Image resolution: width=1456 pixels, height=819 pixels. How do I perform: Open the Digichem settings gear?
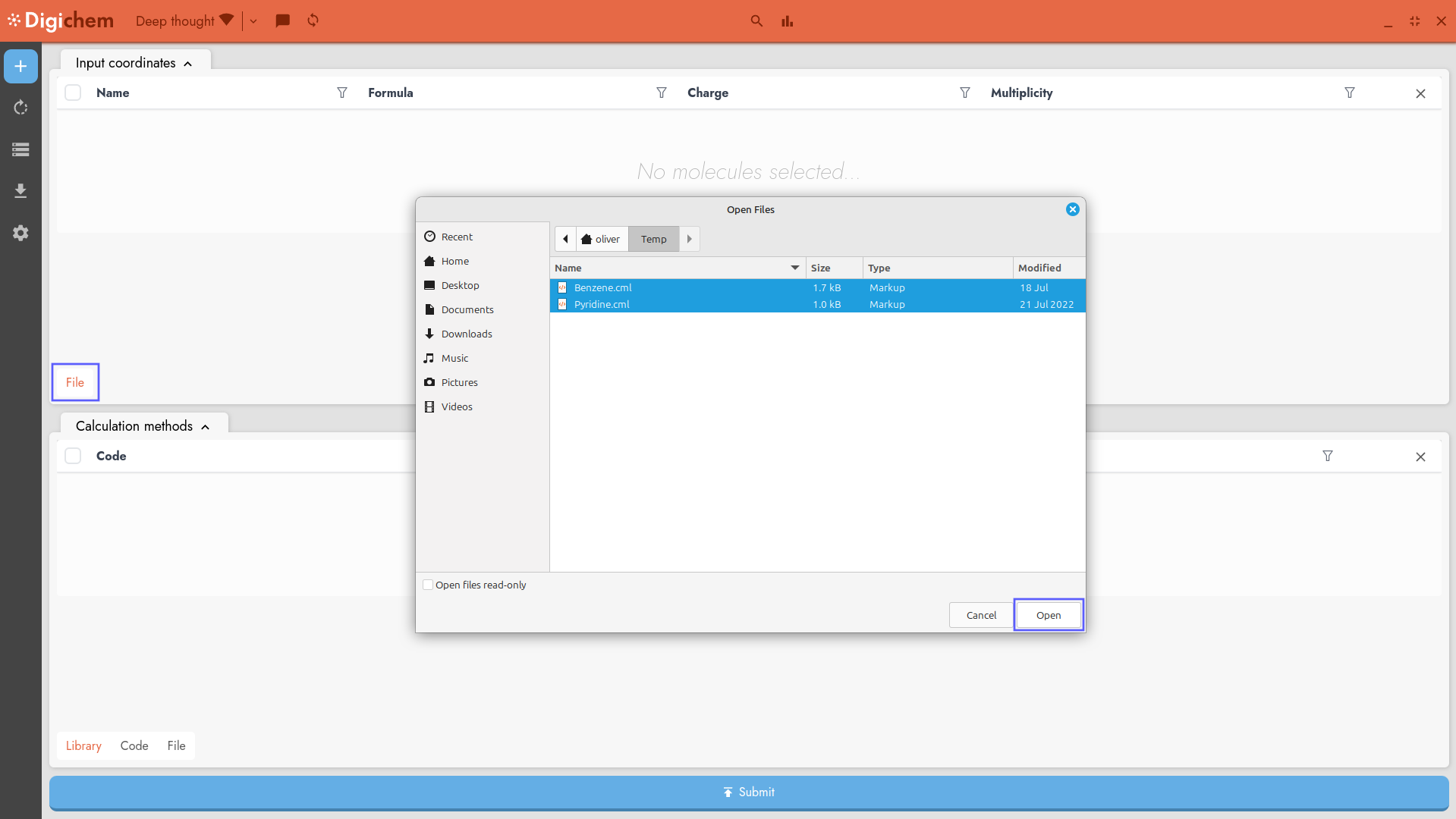tap(20, 233)
